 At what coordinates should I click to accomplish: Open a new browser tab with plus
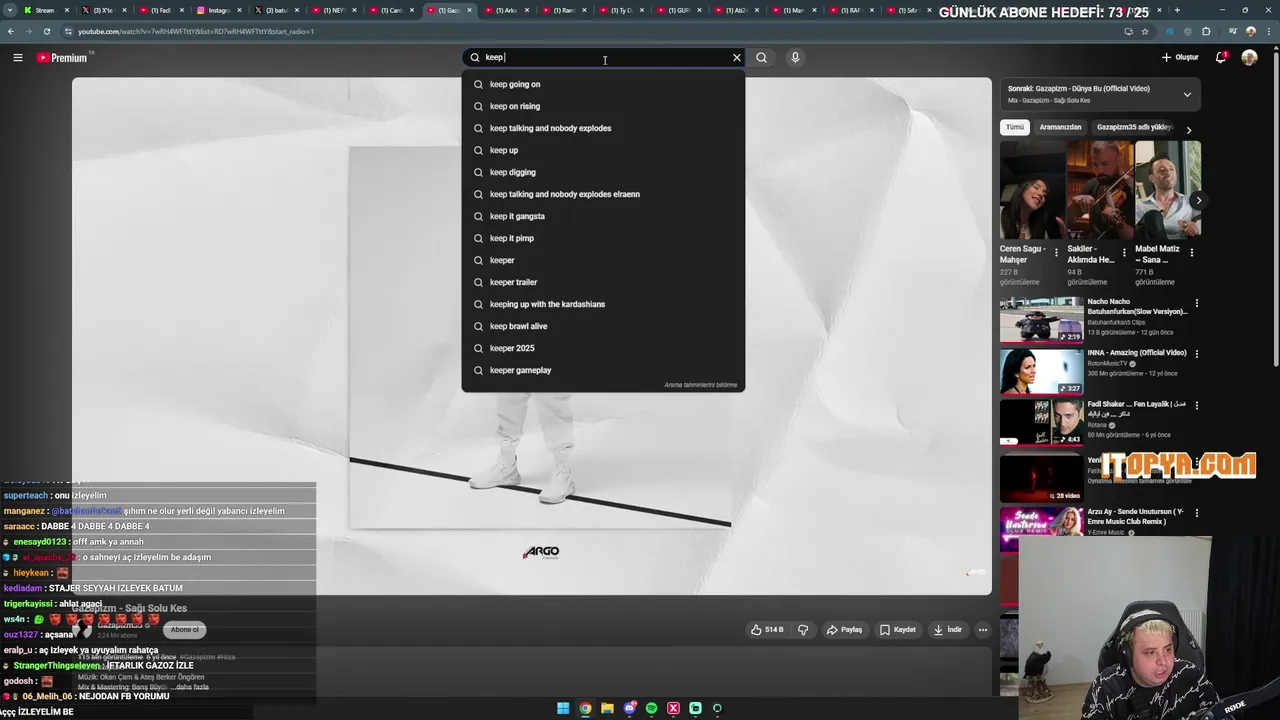[x=1177, y=10]
